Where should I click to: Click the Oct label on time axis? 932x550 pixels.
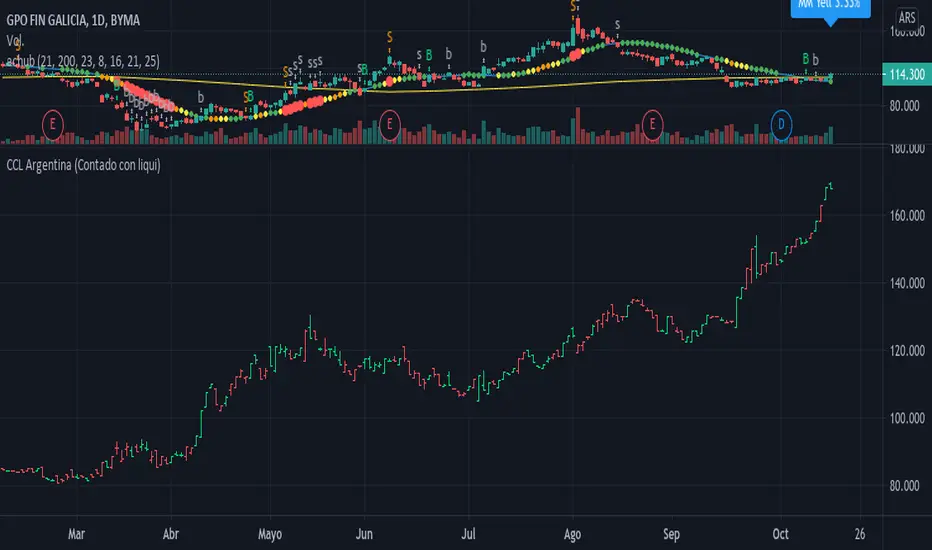780,534
